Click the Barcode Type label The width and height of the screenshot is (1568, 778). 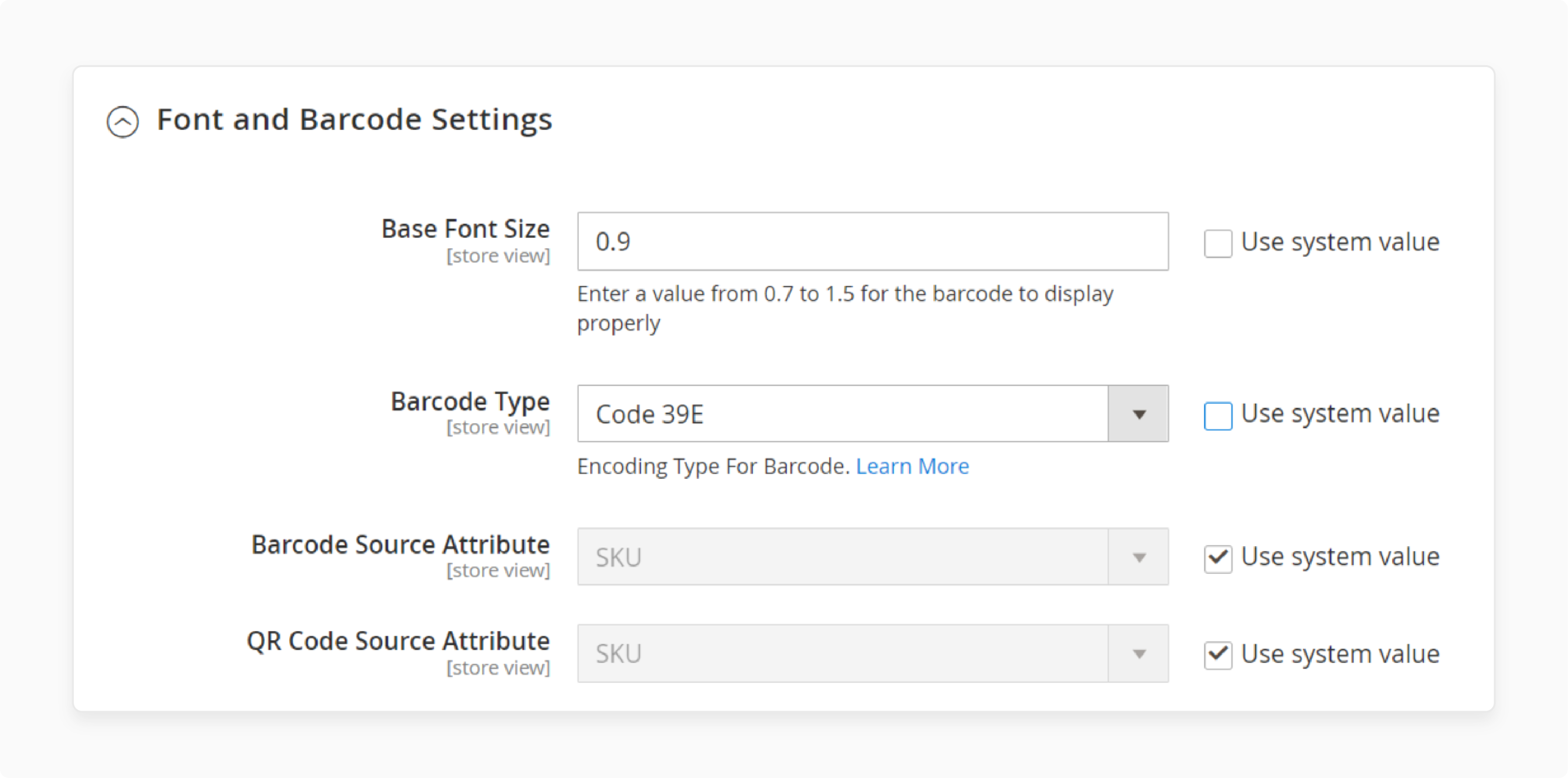pyautogui.click(x=470, y=401)
